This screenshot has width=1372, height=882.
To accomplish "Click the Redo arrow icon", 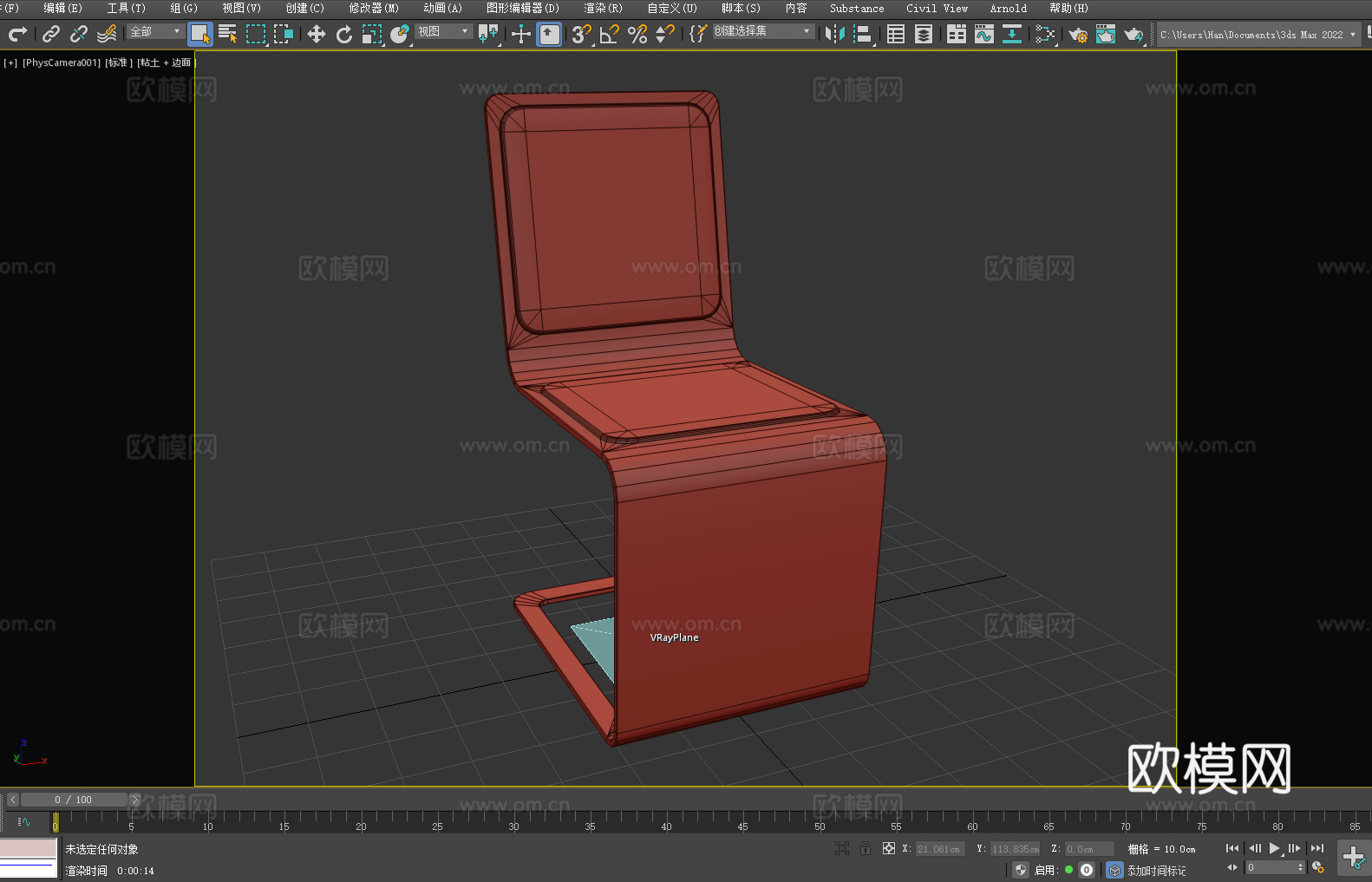I will click(x=17, y=34).
